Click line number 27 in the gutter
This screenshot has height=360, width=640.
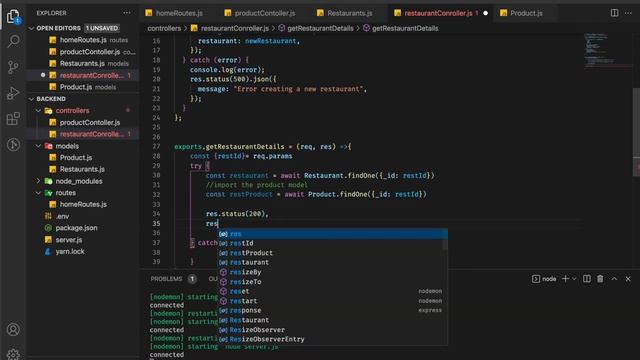[x=156, y=147]
